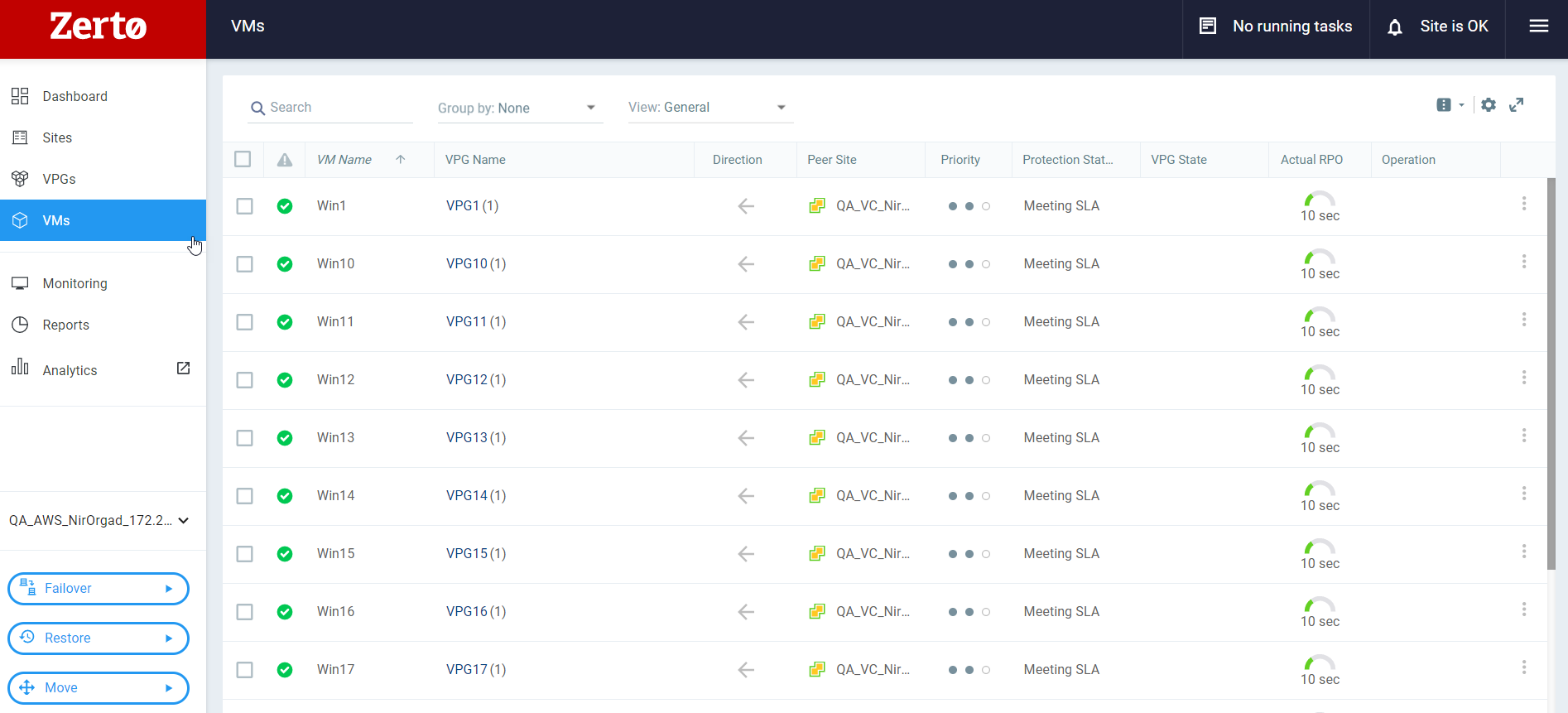Open Monitoring in the sidebar

point(103,283)
